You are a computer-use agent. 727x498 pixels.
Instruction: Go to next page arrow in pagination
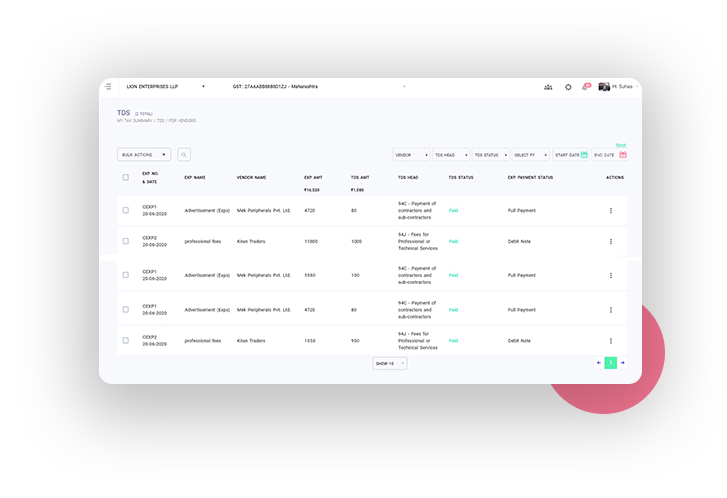pyautogui.click(x=622, y=363)
